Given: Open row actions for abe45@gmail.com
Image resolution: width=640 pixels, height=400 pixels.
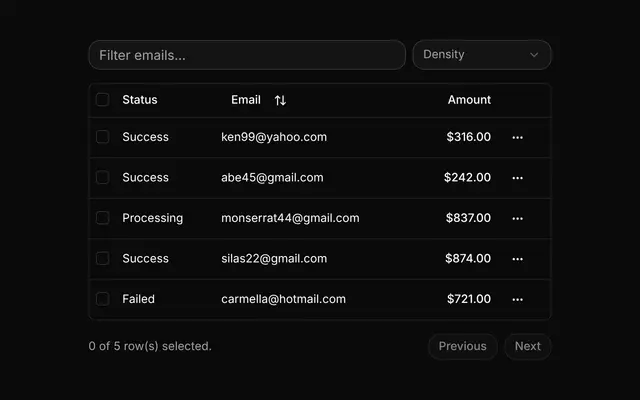Looking at the screenshot, I should tap(517, 178).
